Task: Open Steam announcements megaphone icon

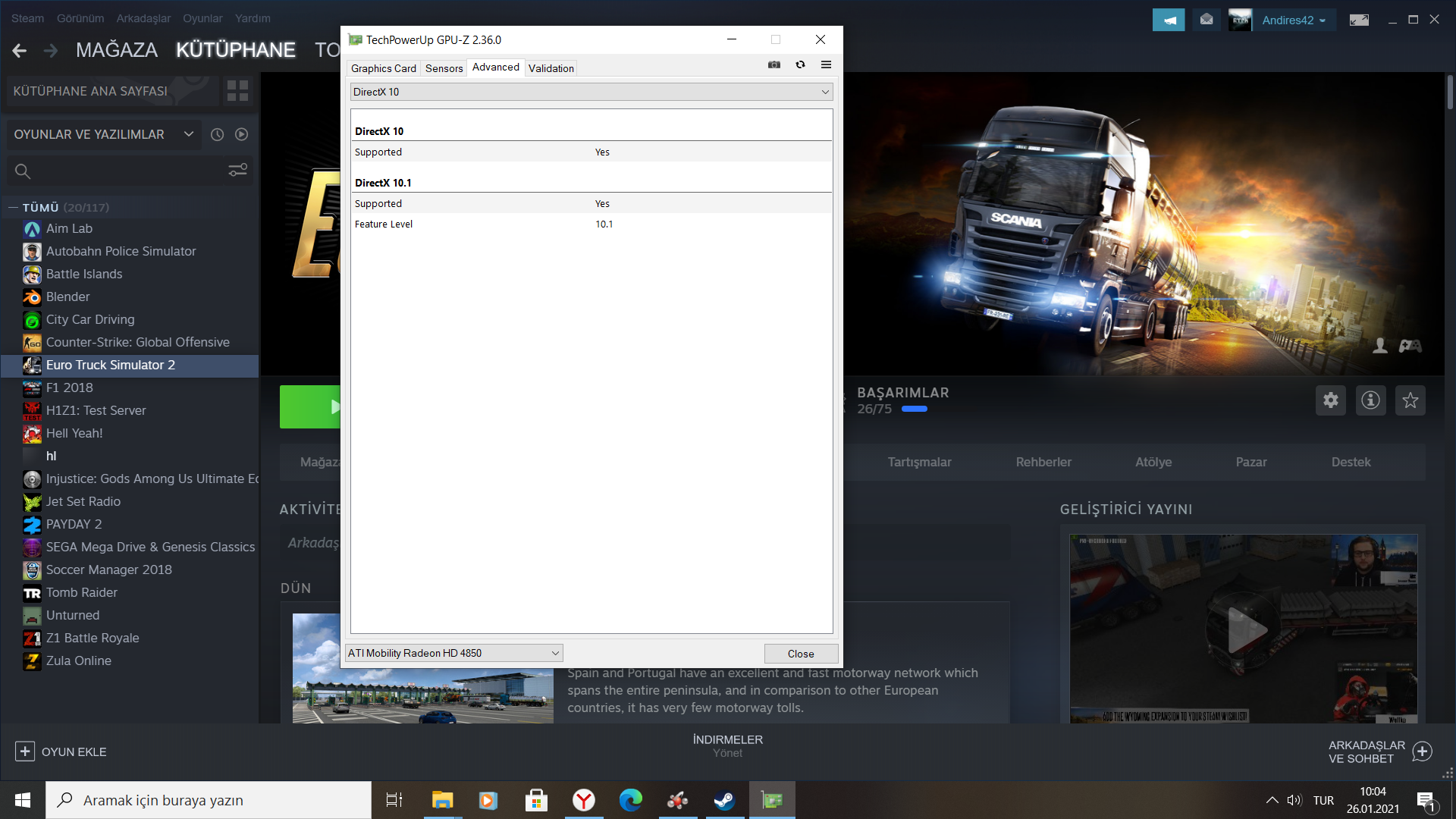Action: [1168, 20]
